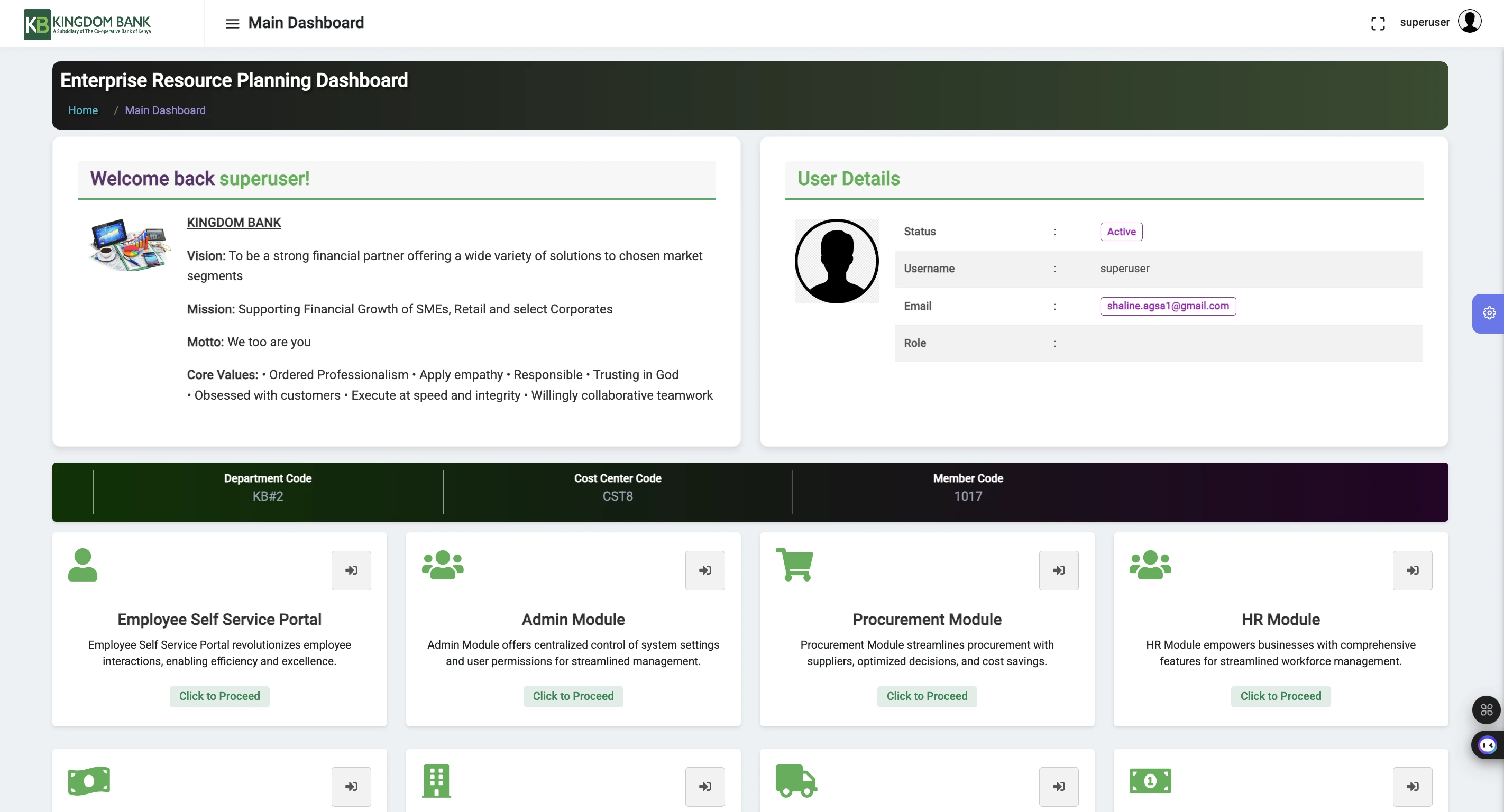Open superuser profile avatar menu
The width and height of the screenshot is (1504, 812).
(x=1470, y=22)
